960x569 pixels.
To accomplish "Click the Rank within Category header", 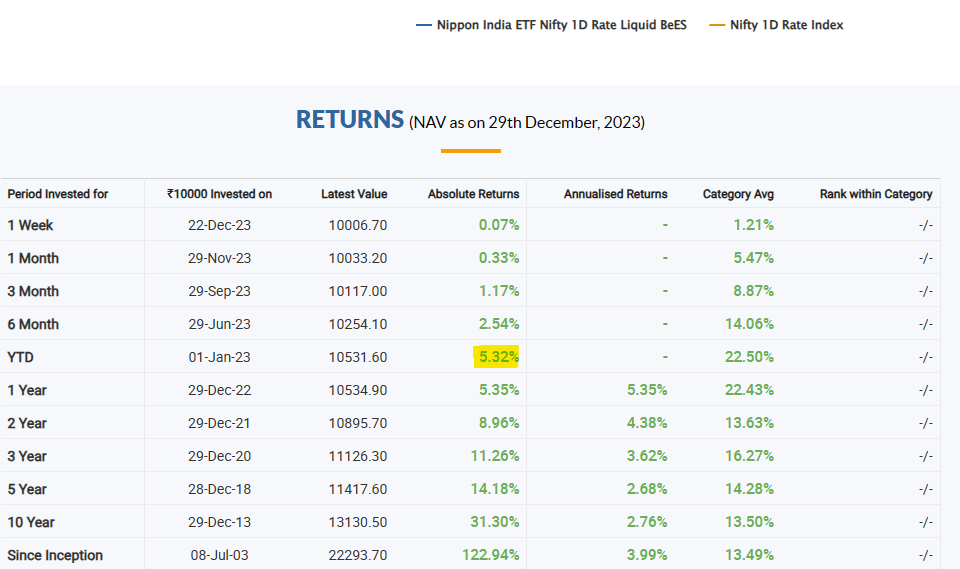I will tap(876, 194).
